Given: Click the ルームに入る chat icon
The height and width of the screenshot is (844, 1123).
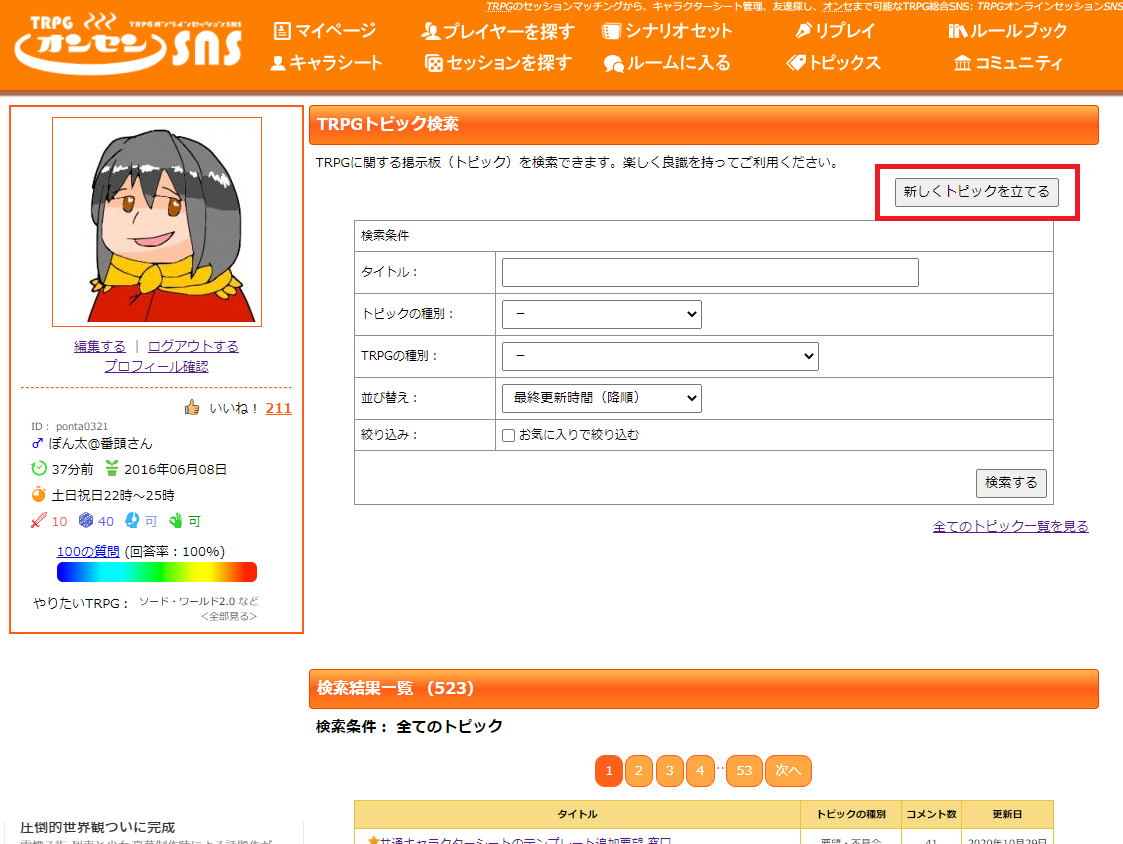Looking at the screenshot, I should tap(614, 64).
